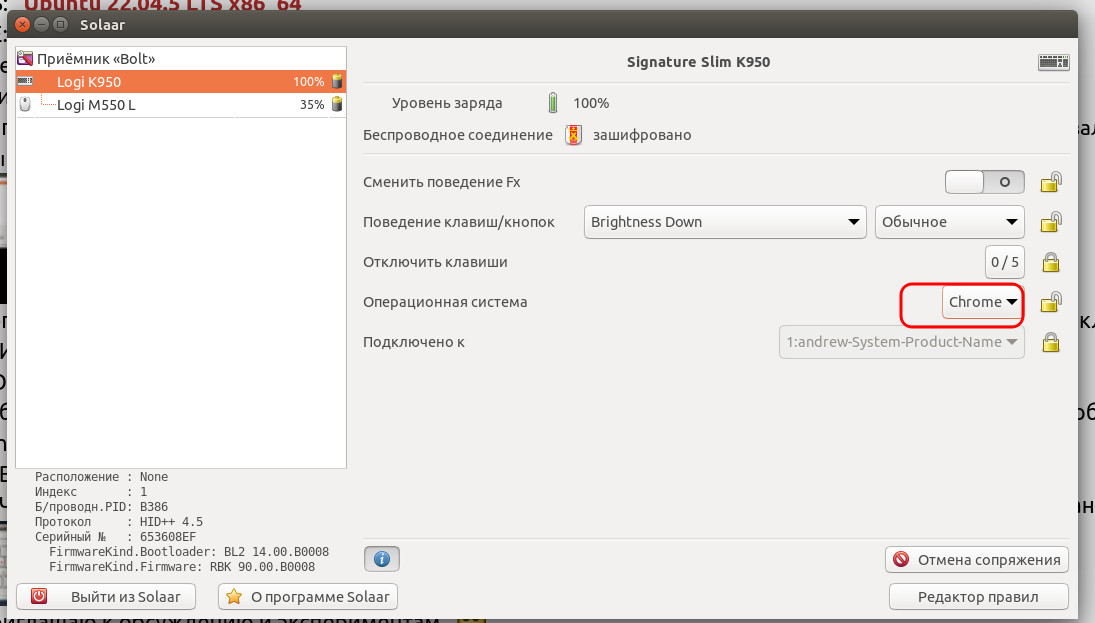Click the зашифровано connection status text
Viewport: 1095px width, 623px height.
pyautogui.click(x=642, y=135)
